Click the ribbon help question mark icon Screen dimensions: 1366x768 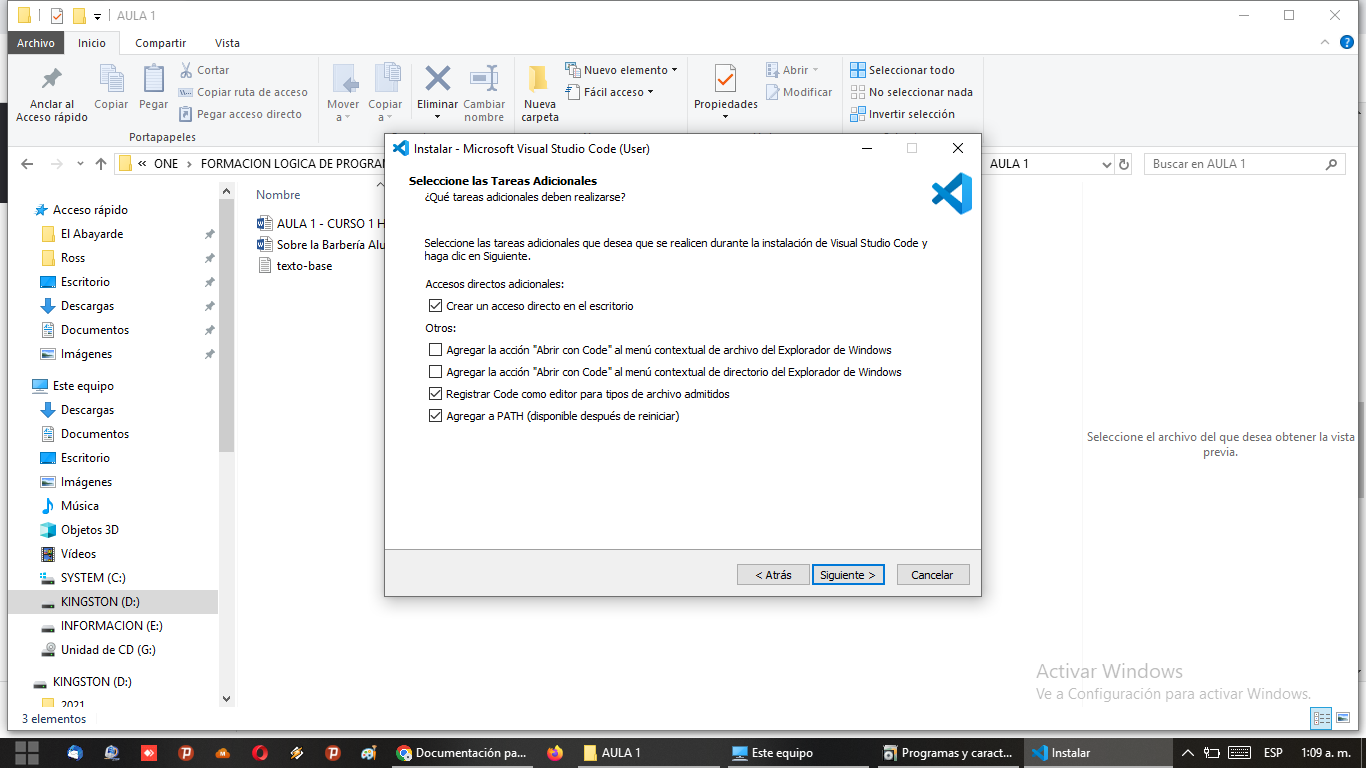pyautogui.click(x=1345, y=43)
